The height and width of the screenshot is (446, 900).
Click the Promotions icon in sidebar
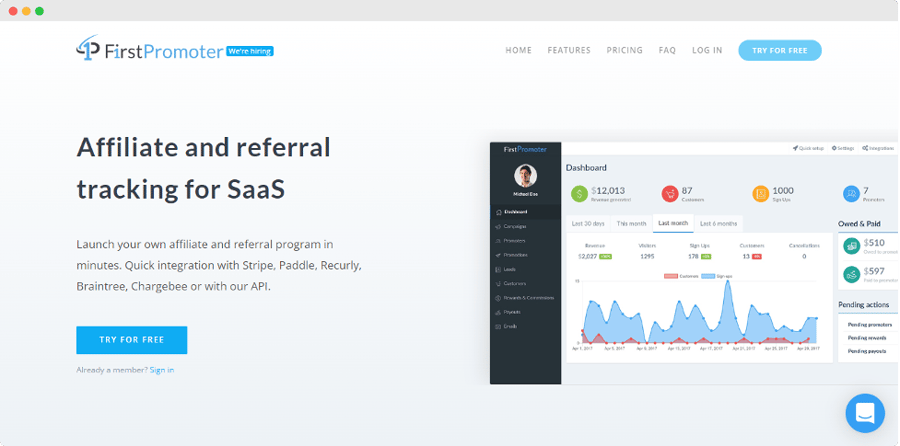click(x=498, y=255)
